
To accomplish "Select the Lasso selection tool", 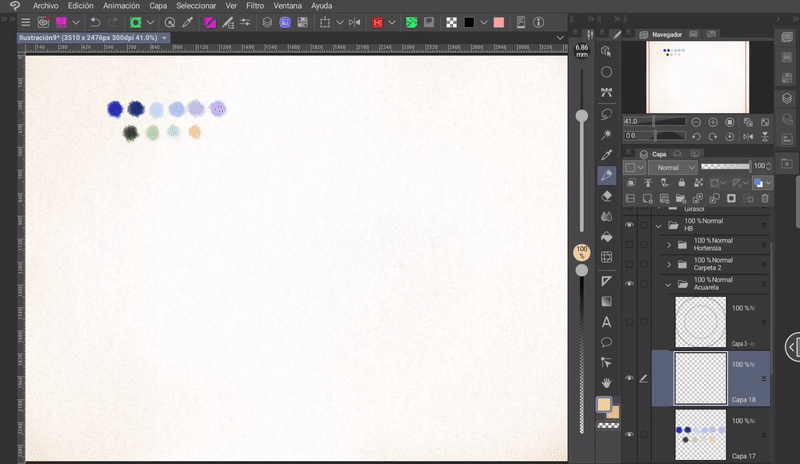I will tap(606, 114).
